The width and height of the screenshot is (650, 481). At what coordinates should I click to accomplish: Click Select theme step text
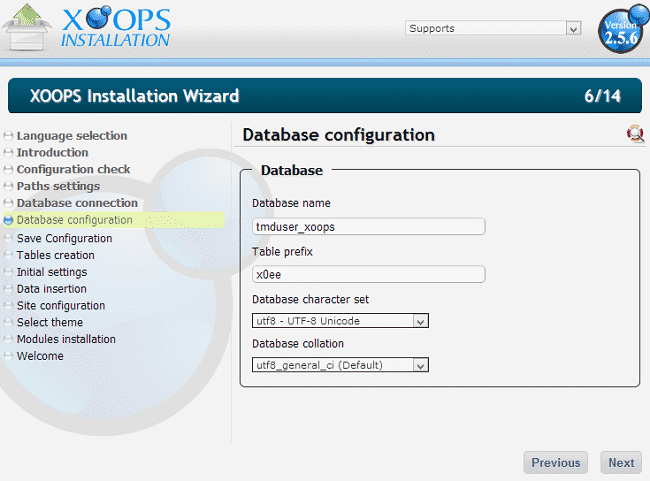[x=50, y=322]
